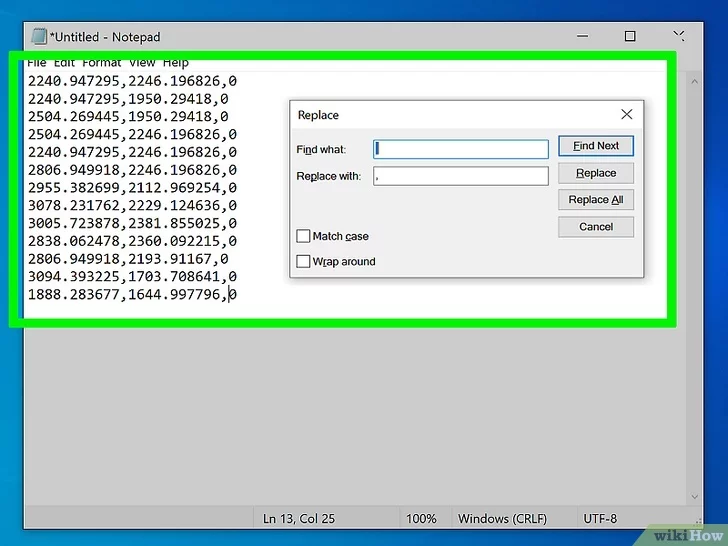Click line 1888.283677,1644.997796,0
The width and height of the screenshot is (728, 546).
(x=132, y=294)
